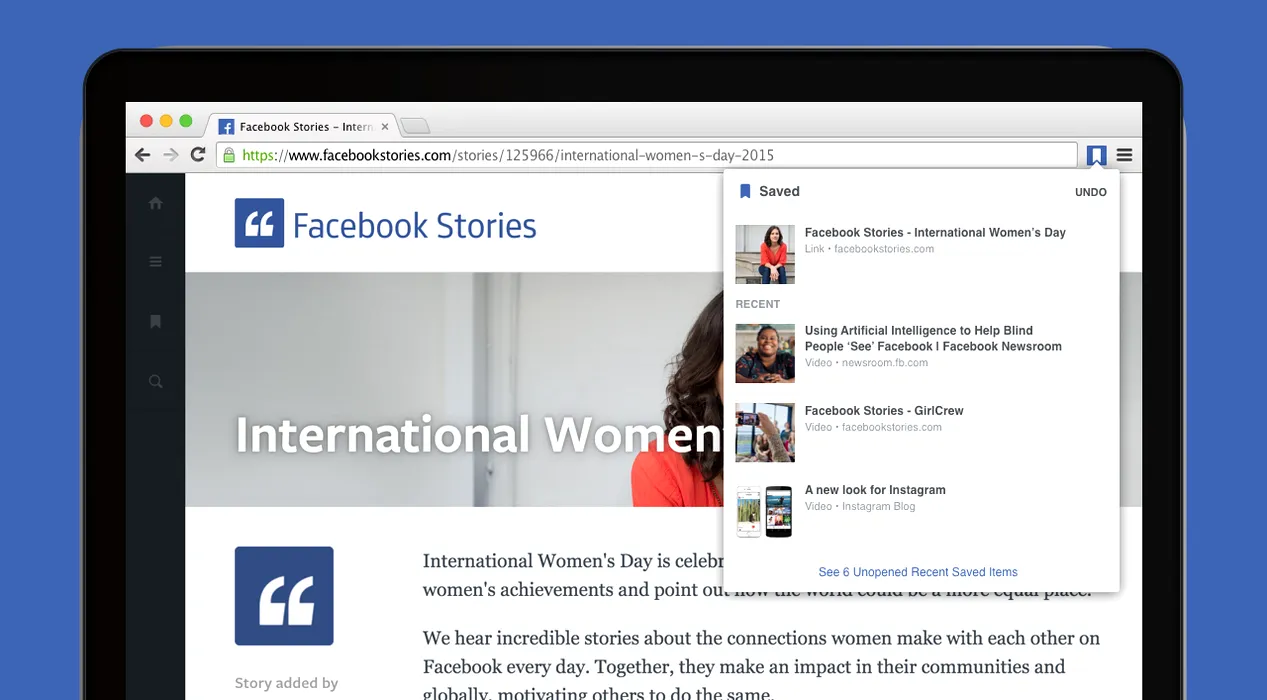Open the Chrome hamburger menu
This screenshot has width=1267, height=700.
point(1125,155)
